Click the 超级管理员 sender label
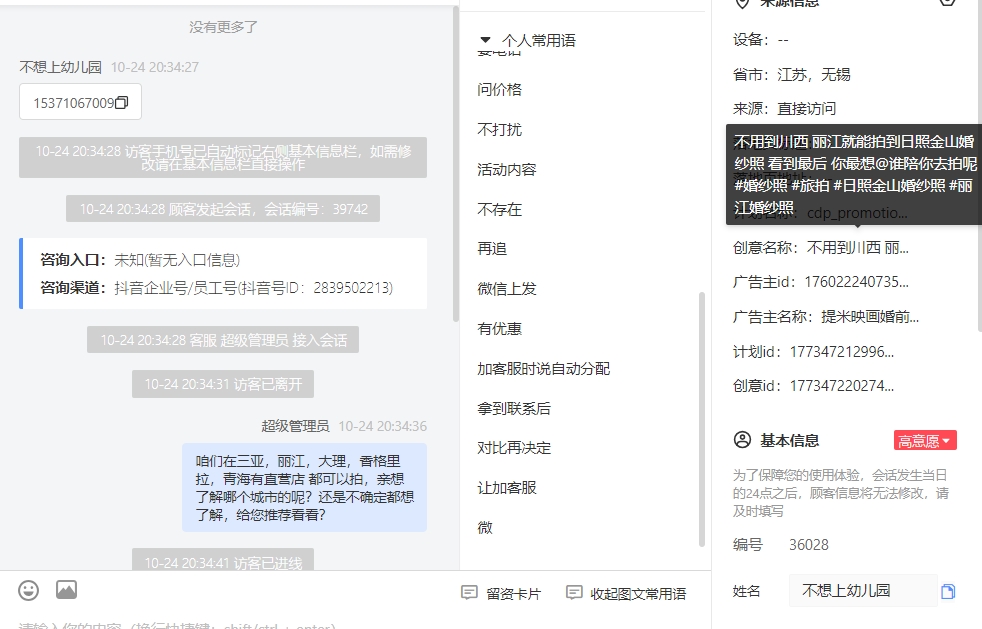The width and height of the screenshot is (982, 629). [295, 426]
